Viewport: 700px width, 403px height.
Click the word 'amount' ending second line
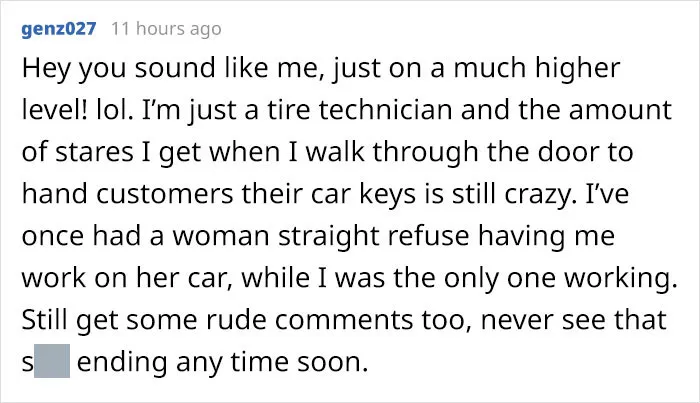[620, 111]
